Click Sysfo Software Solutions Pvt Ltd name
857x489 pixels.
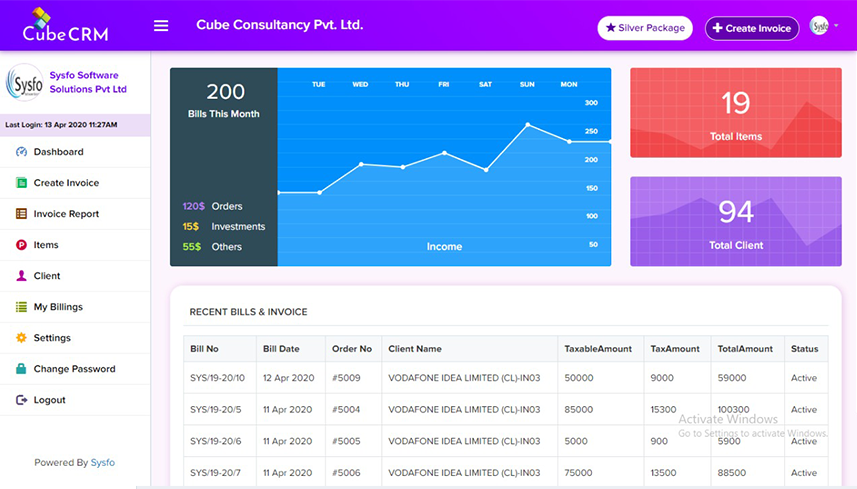[88, 82]
